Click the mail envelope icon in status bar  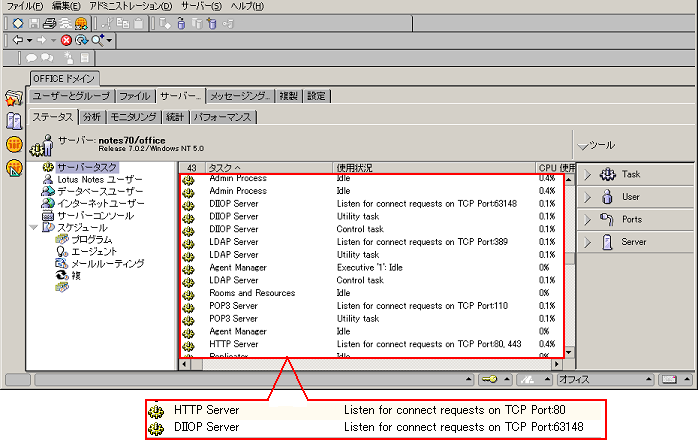coord(670,379)
